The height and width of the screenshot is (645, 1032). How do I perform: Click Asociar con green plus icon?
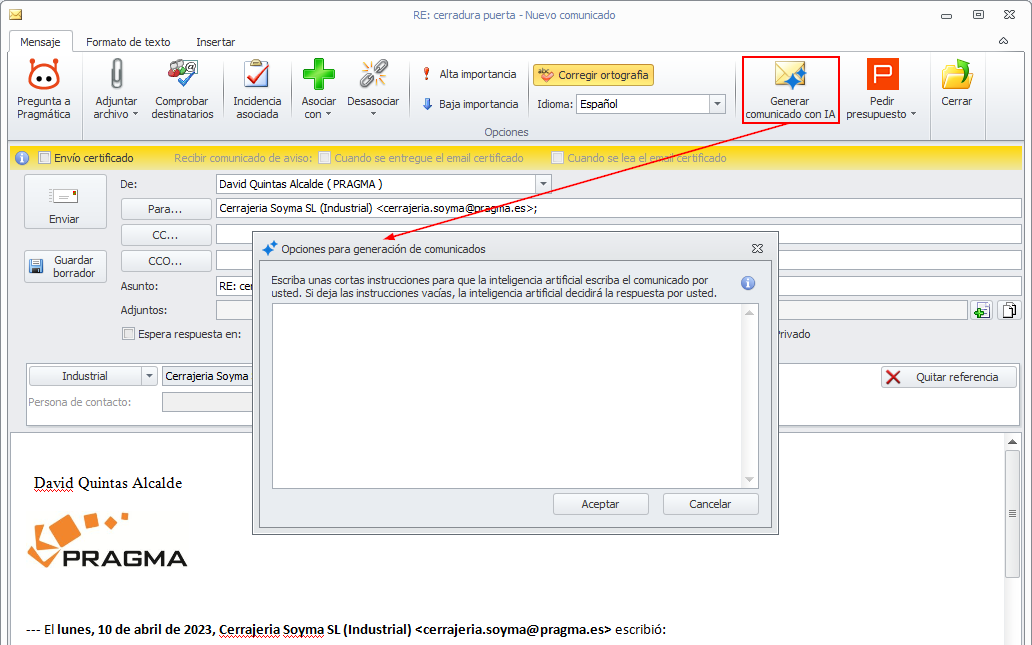click(319, 74)
